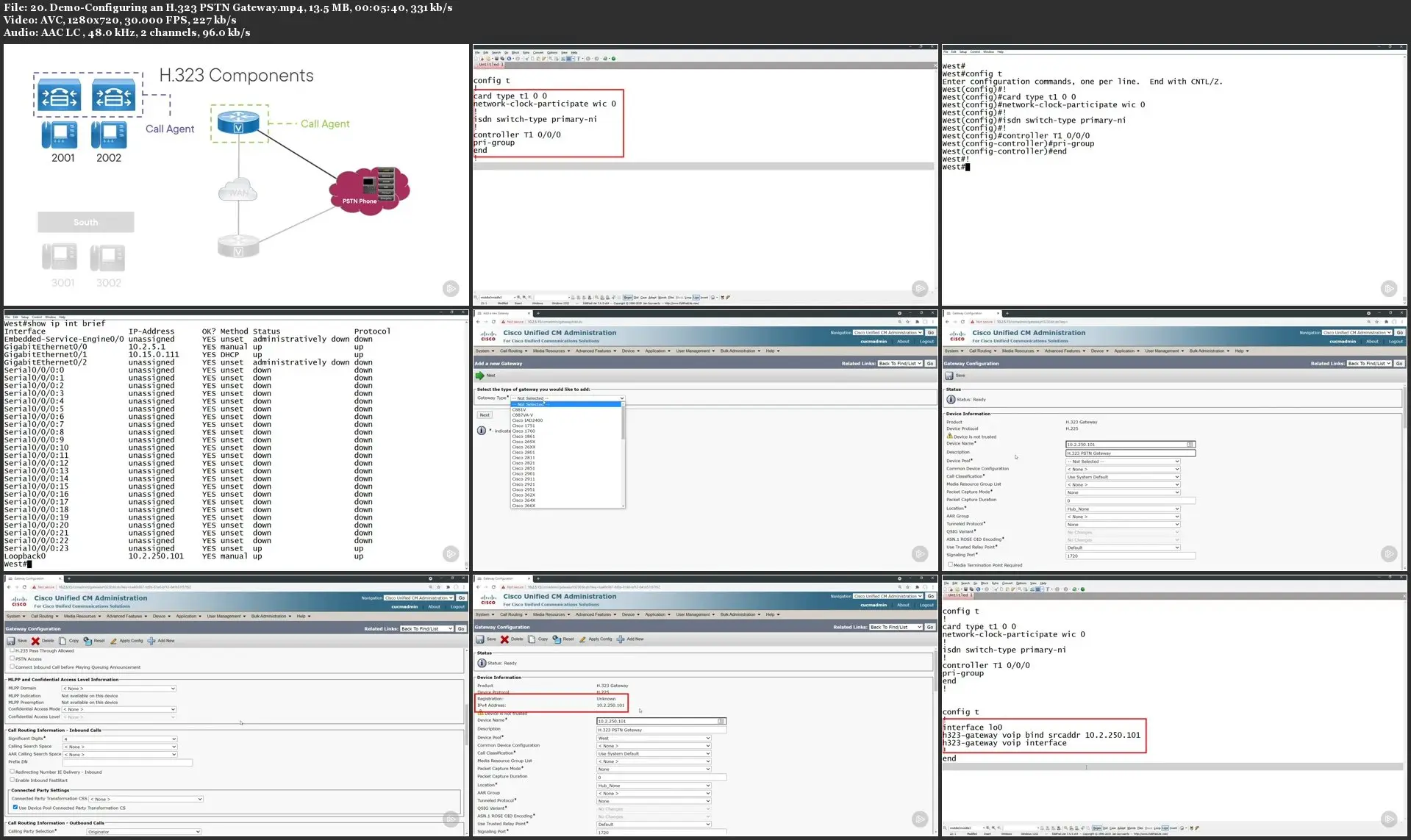1411x840 pixels.
Task: Click Prefix DN input field
Action: point(127,762)
